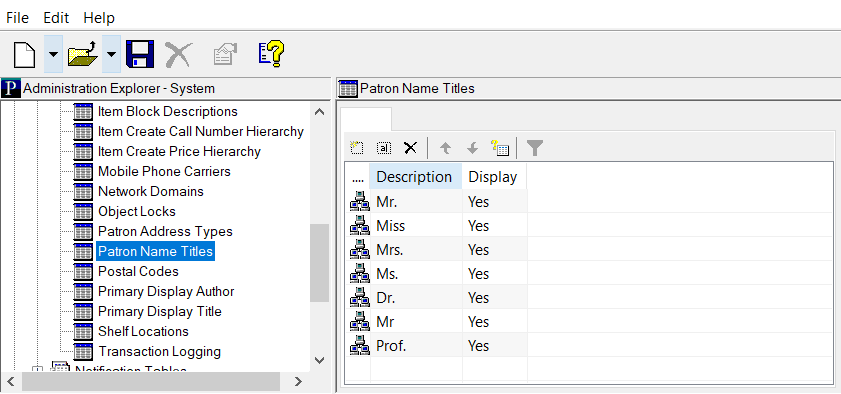Open the dropdown arrow beside New

point(53,54)
